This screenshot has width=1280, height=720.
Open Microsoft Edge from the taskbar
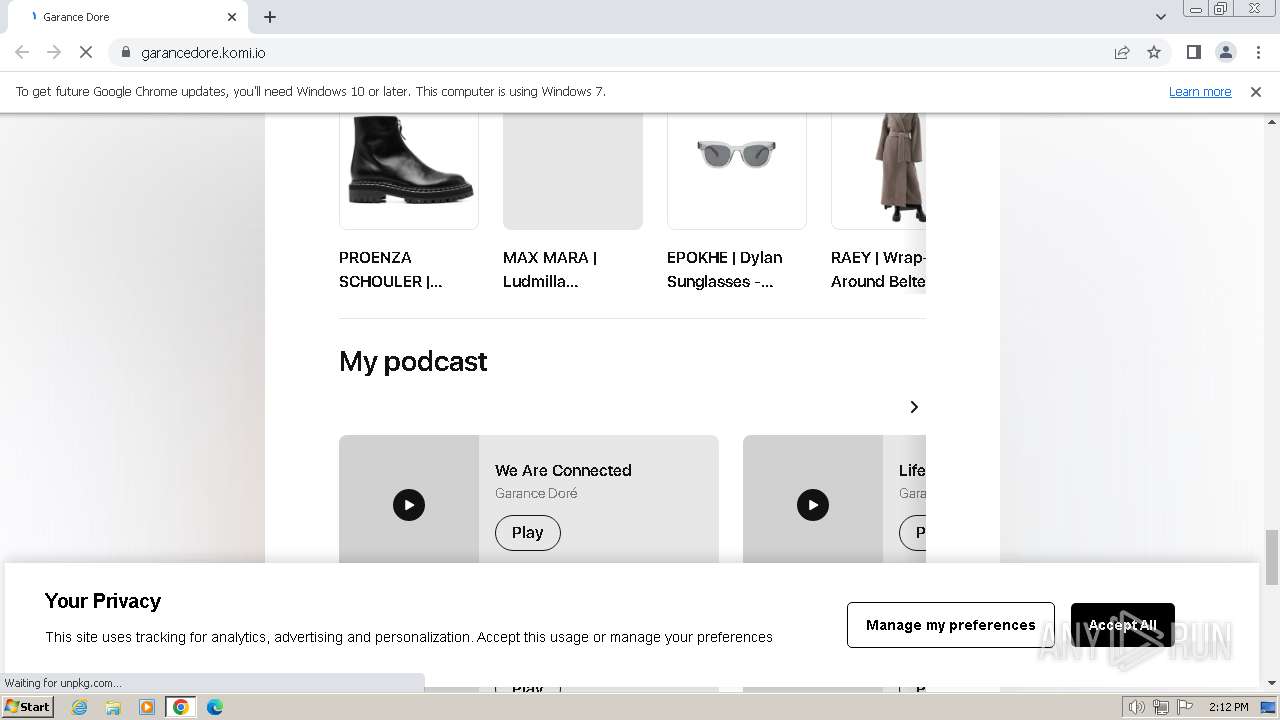coord(215,707)
